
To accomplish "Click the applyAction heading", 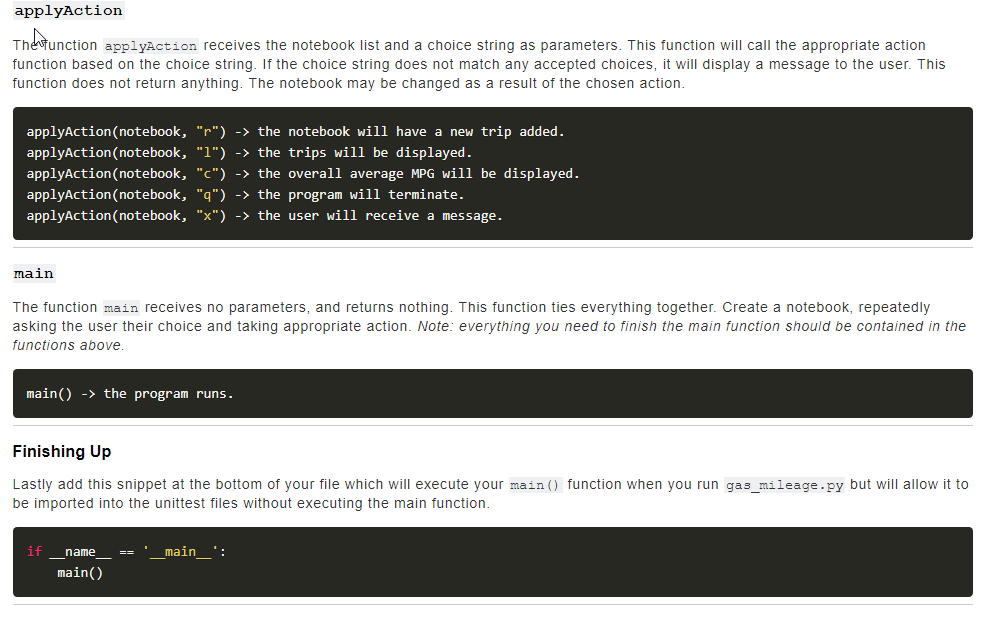I will click(x=69, y=11).
